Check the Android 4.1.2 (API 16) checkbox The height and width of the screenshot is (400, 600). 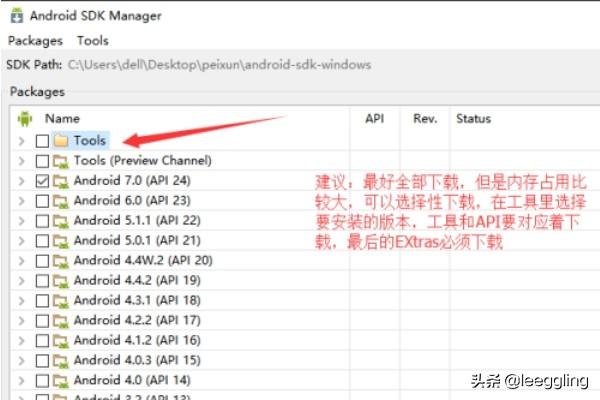coord(42,340)
